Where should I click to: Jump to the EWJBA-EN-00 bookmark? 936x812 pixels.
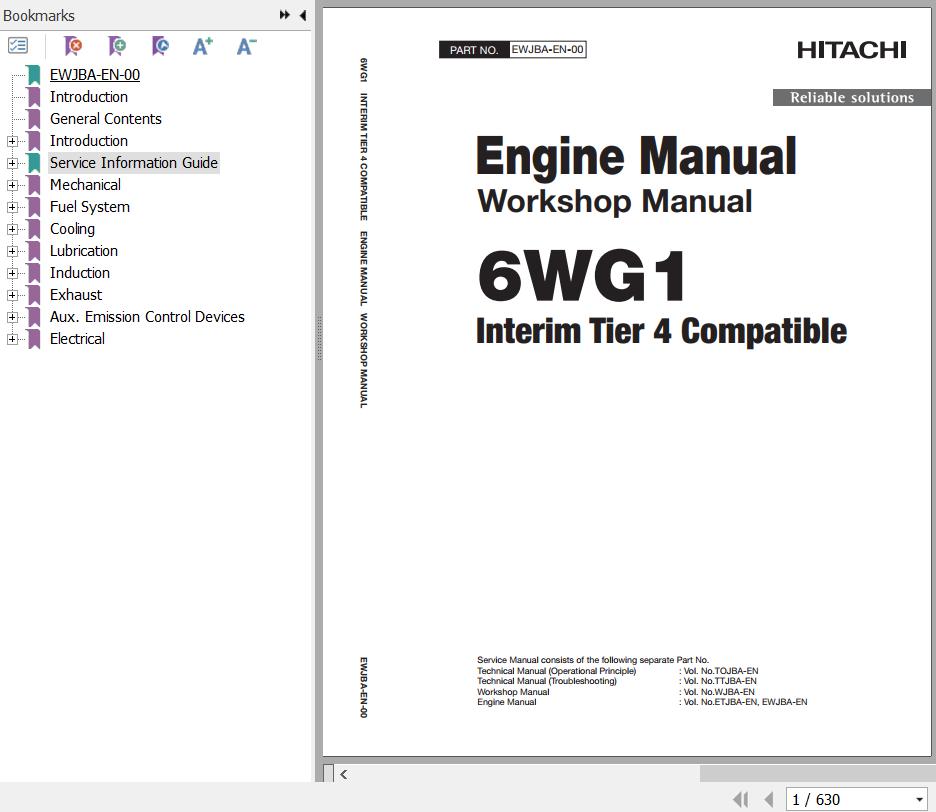point(94,75)
